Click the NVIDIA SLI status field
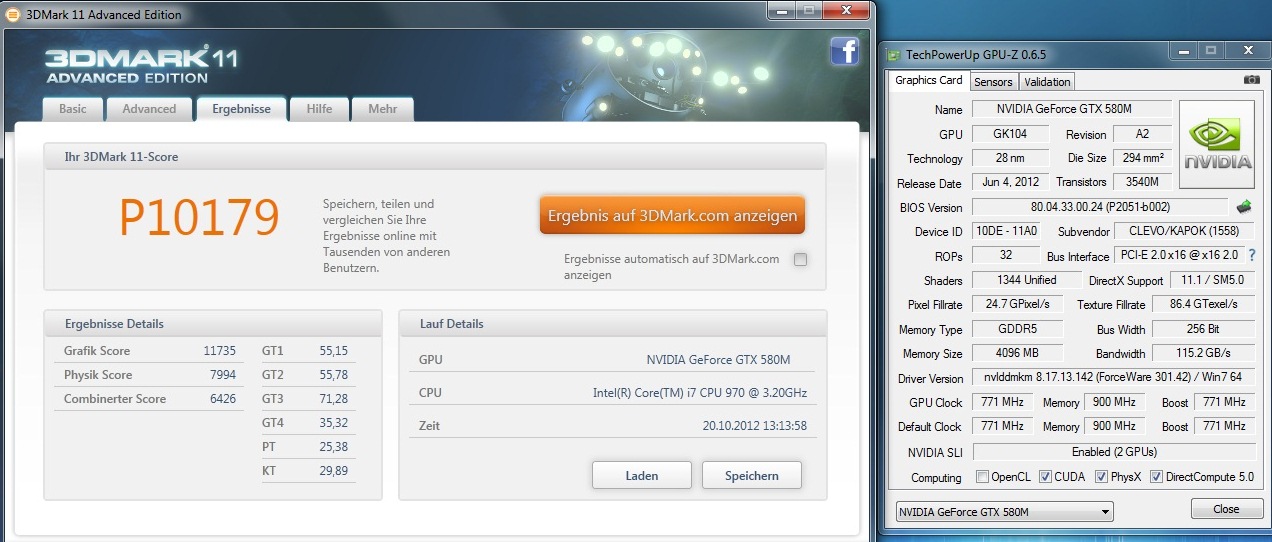1272x542 pixels. point(1113,452)
